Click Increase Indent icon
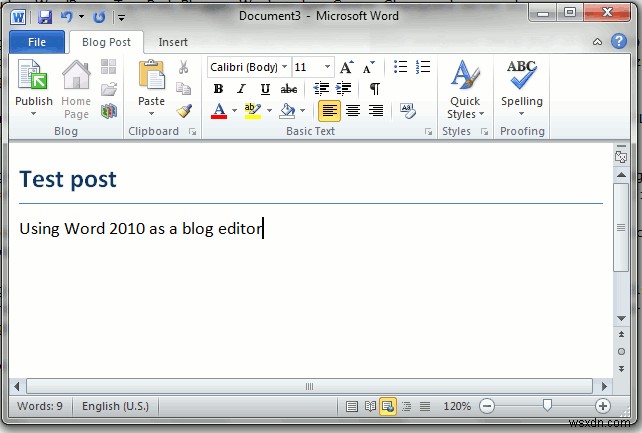 pyautogui.click(x=343, y=88)
